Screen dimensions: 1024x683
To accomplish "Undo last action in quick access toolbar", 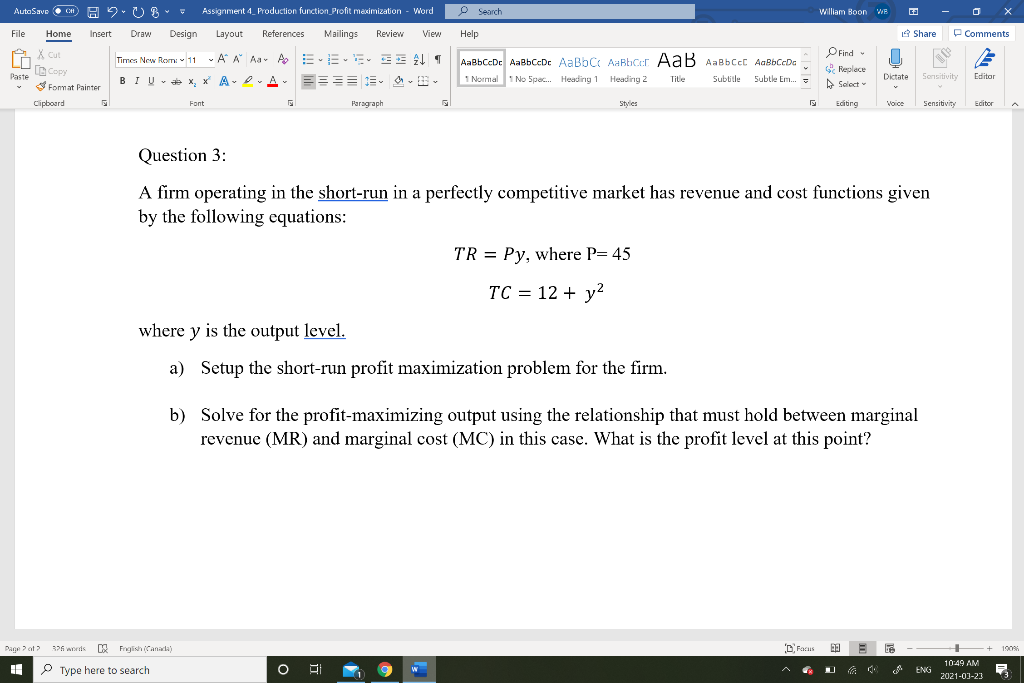I will click(112, 12).
